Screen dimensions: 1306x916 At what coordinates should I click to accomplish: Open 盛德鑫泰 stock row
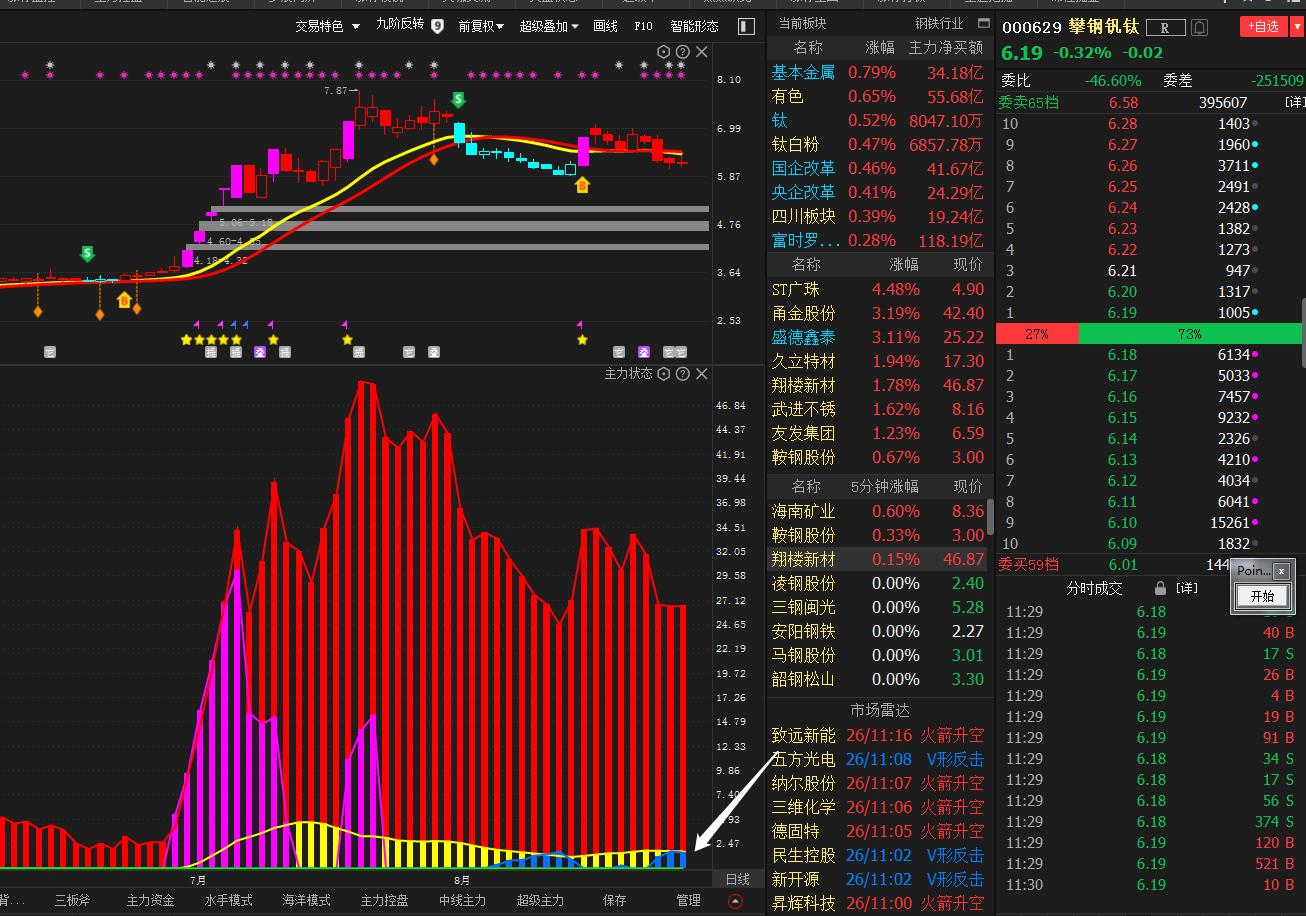pos(880,338)
